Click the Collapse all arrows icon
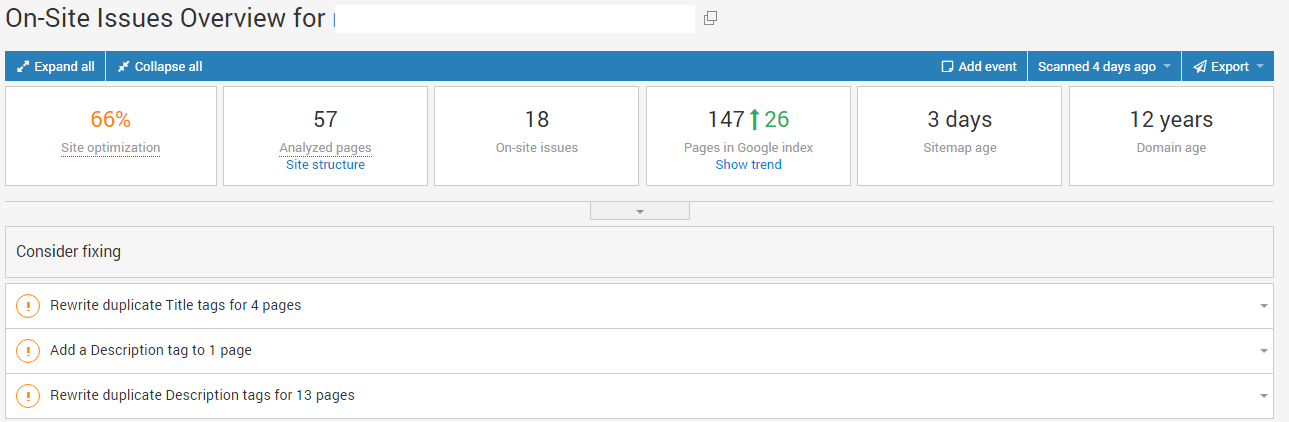The image size is (1289, 422). [124, 67]
